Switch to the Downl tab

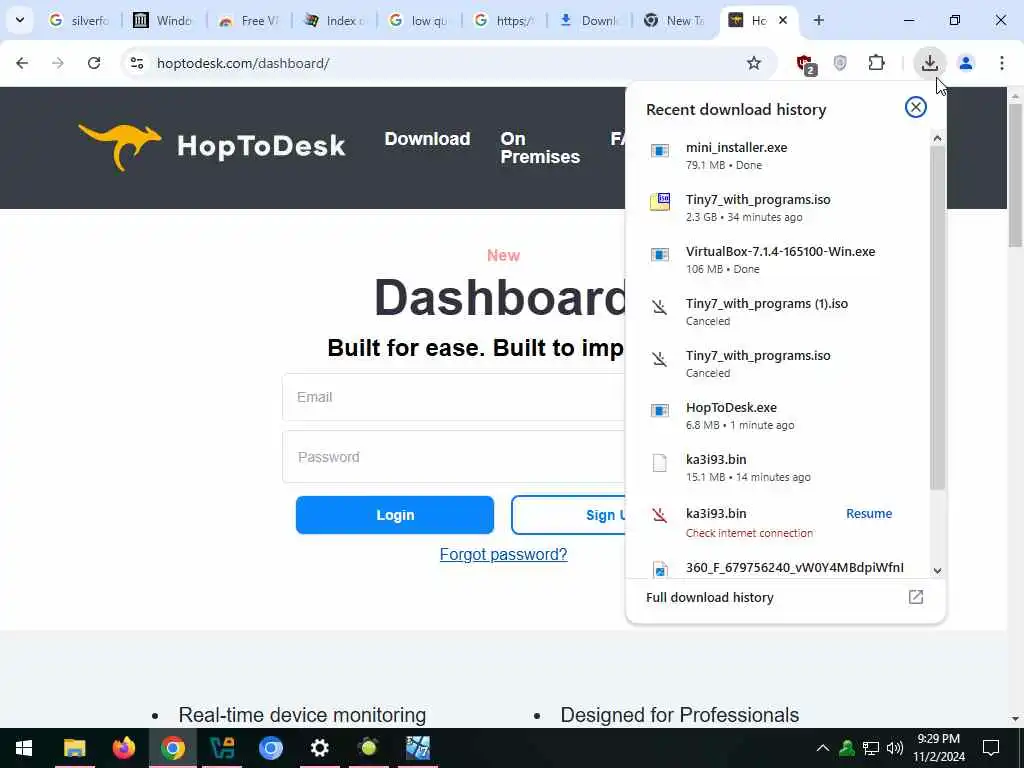pos(588,20)
